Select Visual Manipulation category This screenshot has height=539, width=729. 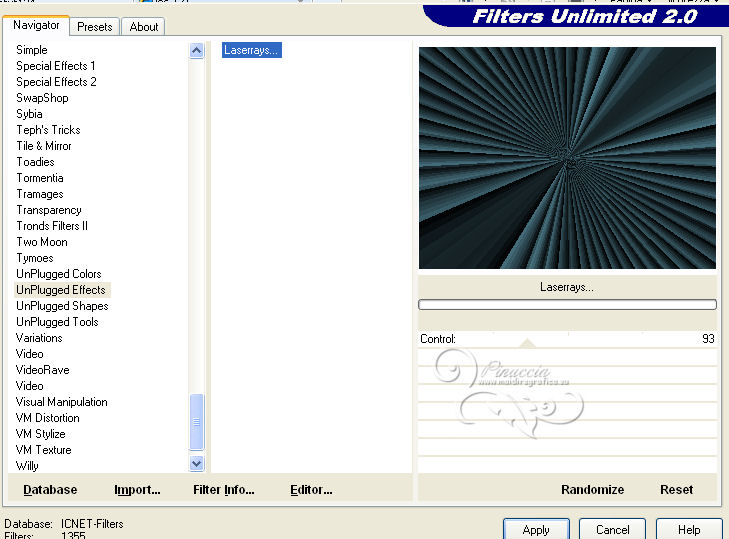click(61, 402)
